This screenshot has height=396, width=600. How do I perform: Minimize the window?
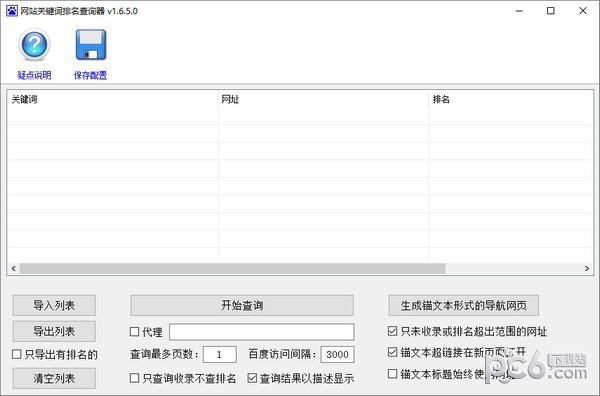point(519,11)
